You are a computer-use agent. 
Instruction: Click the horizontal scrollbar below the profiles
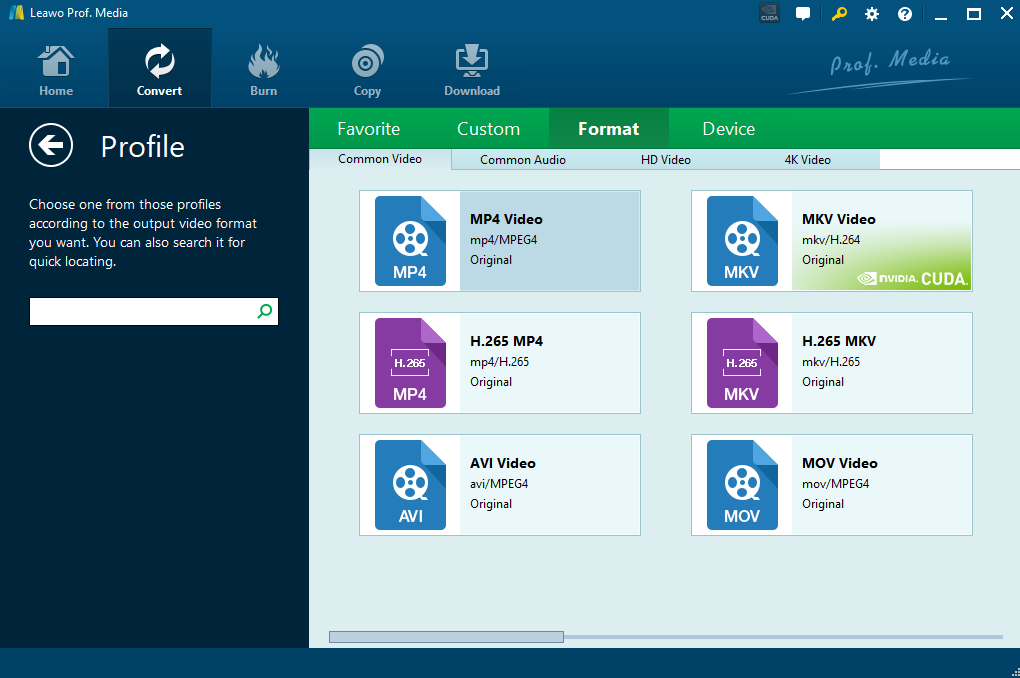tap(446, 637)
